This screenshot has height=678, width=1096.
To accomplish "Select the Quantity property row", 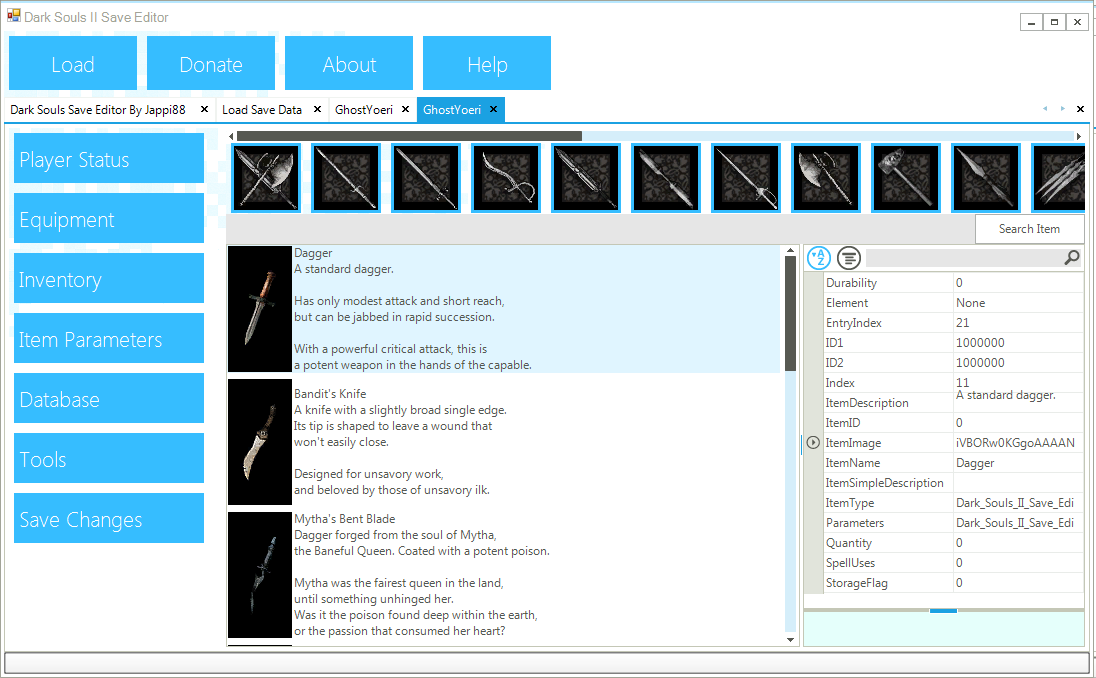I will (953, 543).
